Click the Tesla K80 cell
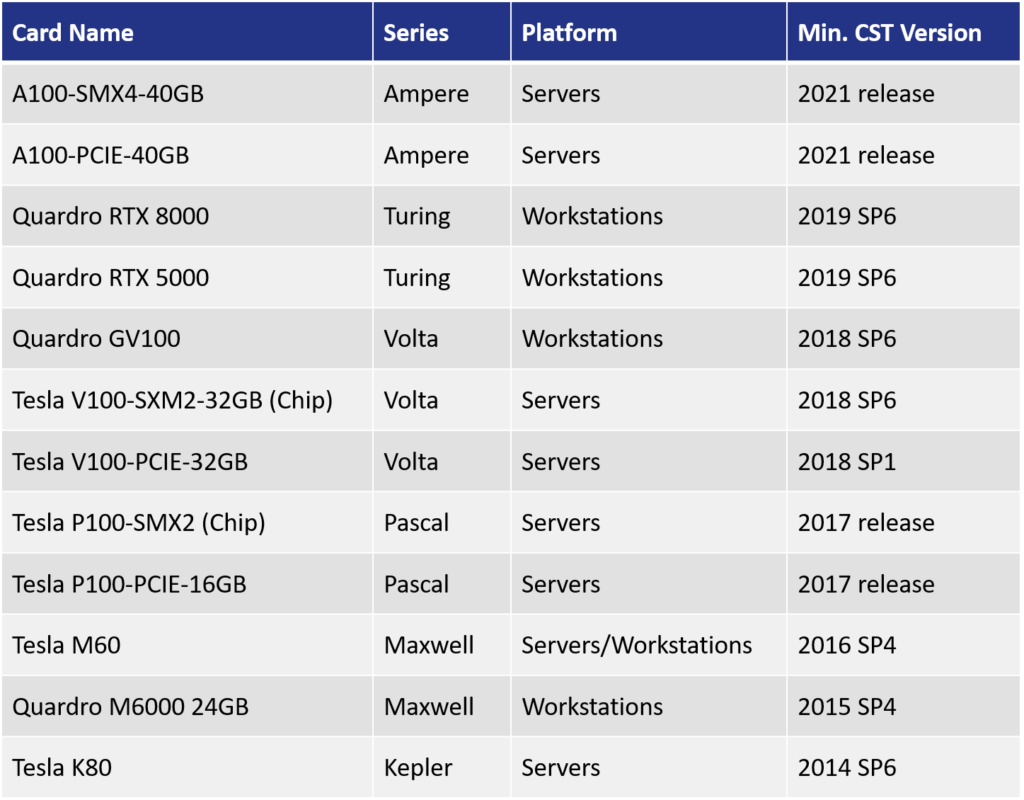The height and width of the screenshot is (800, 1024). pyautogui.click(x=62, y=768)
